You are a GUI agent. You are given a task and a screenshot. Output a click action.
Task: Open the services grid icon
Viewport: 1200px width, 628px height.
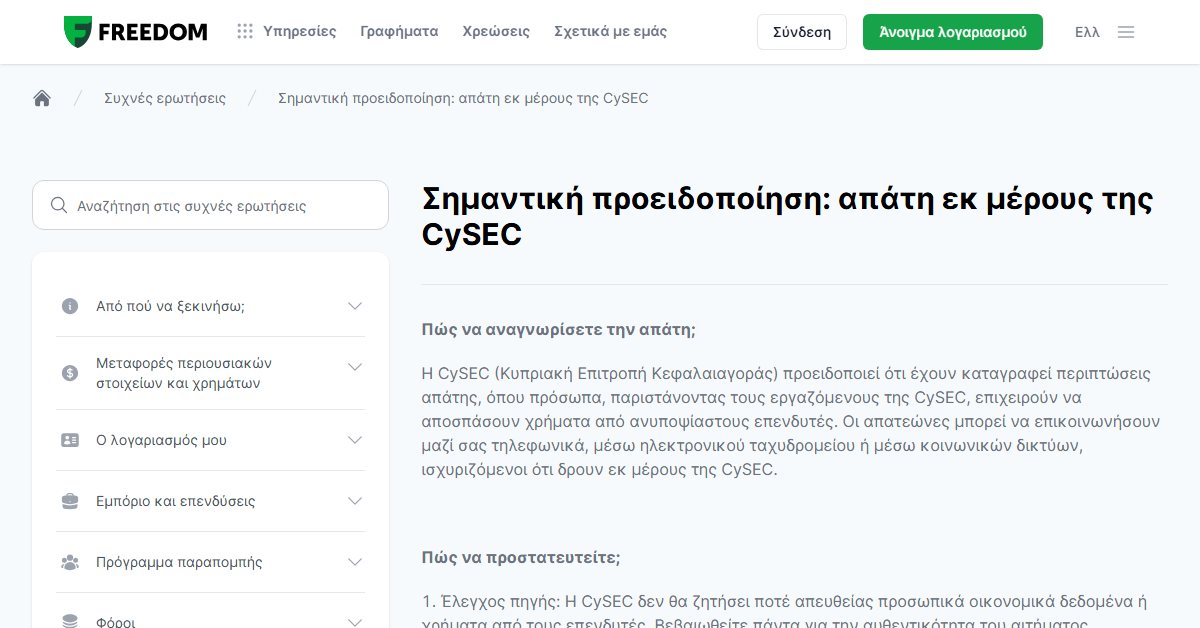pyautogui.click(x=245, y=32)
